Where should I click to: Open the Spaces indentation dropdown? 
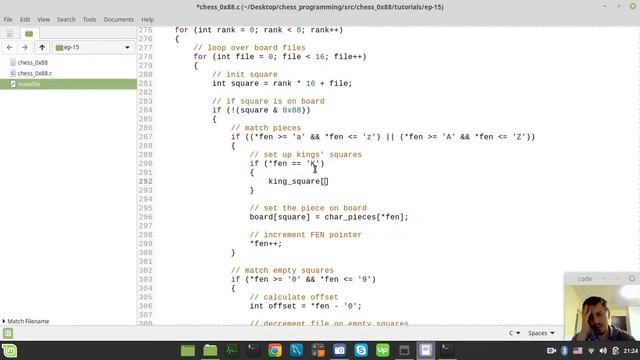(541, 333)
